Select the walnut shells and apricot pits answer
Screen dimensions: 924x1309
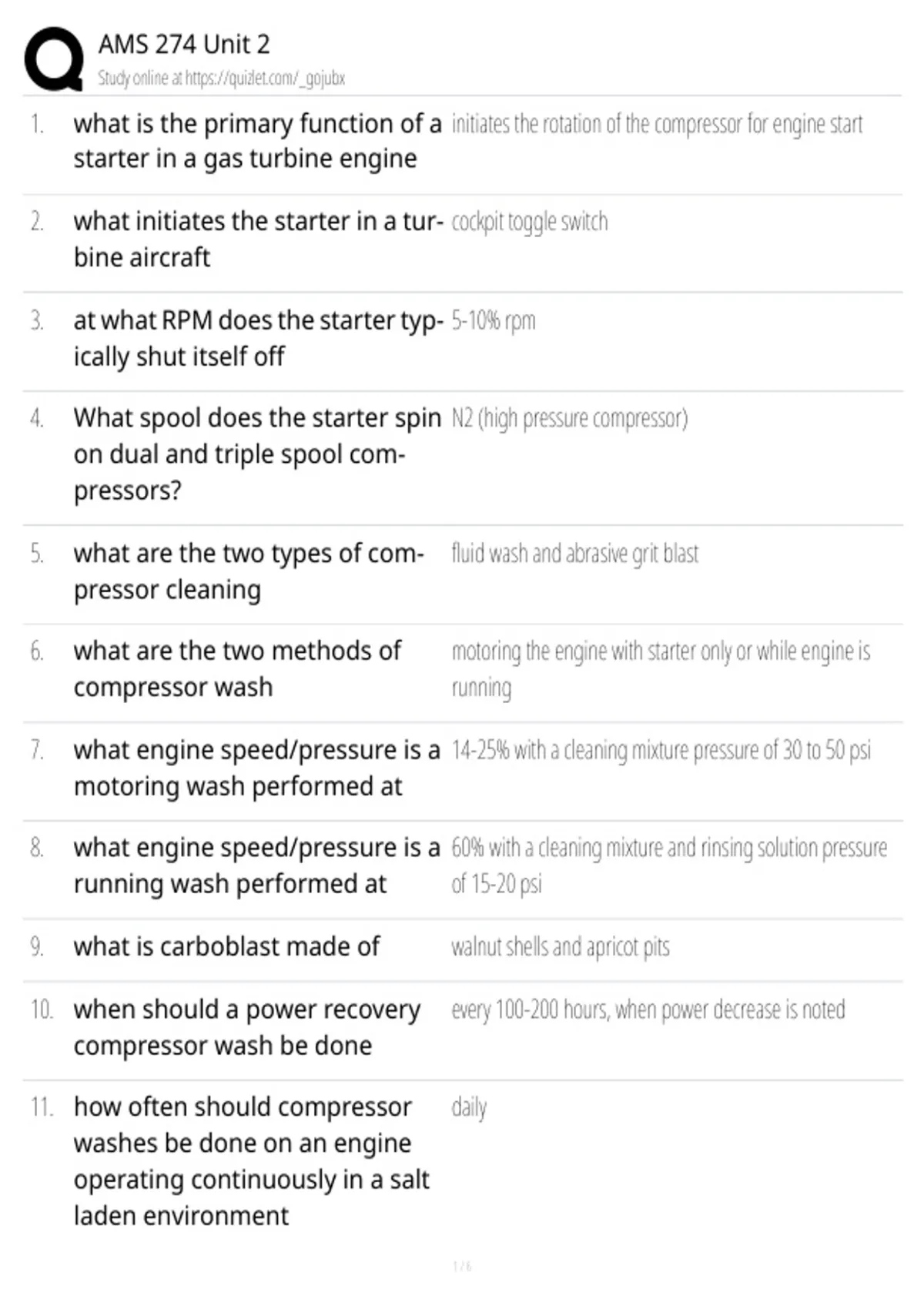[561, 946]
